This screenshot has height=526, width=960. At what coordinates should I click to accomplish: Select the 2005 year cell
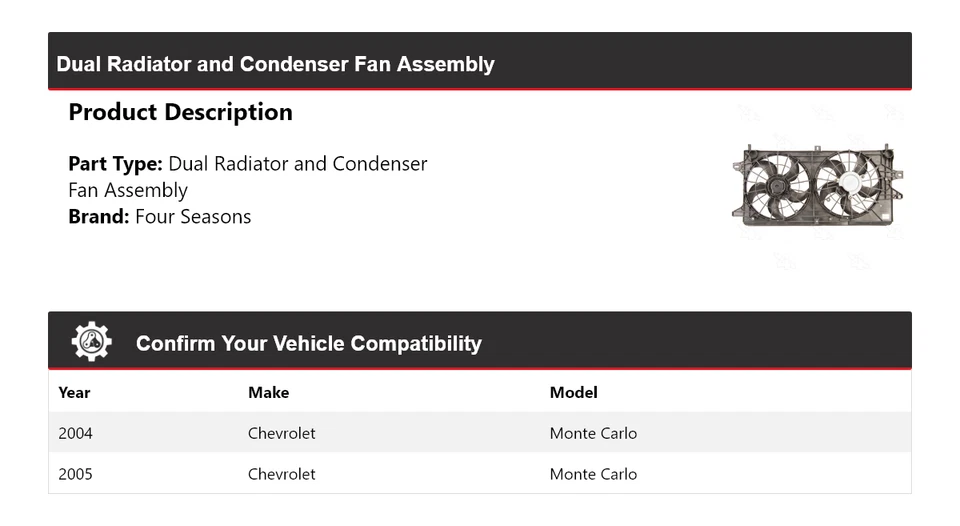pos(75,474)
